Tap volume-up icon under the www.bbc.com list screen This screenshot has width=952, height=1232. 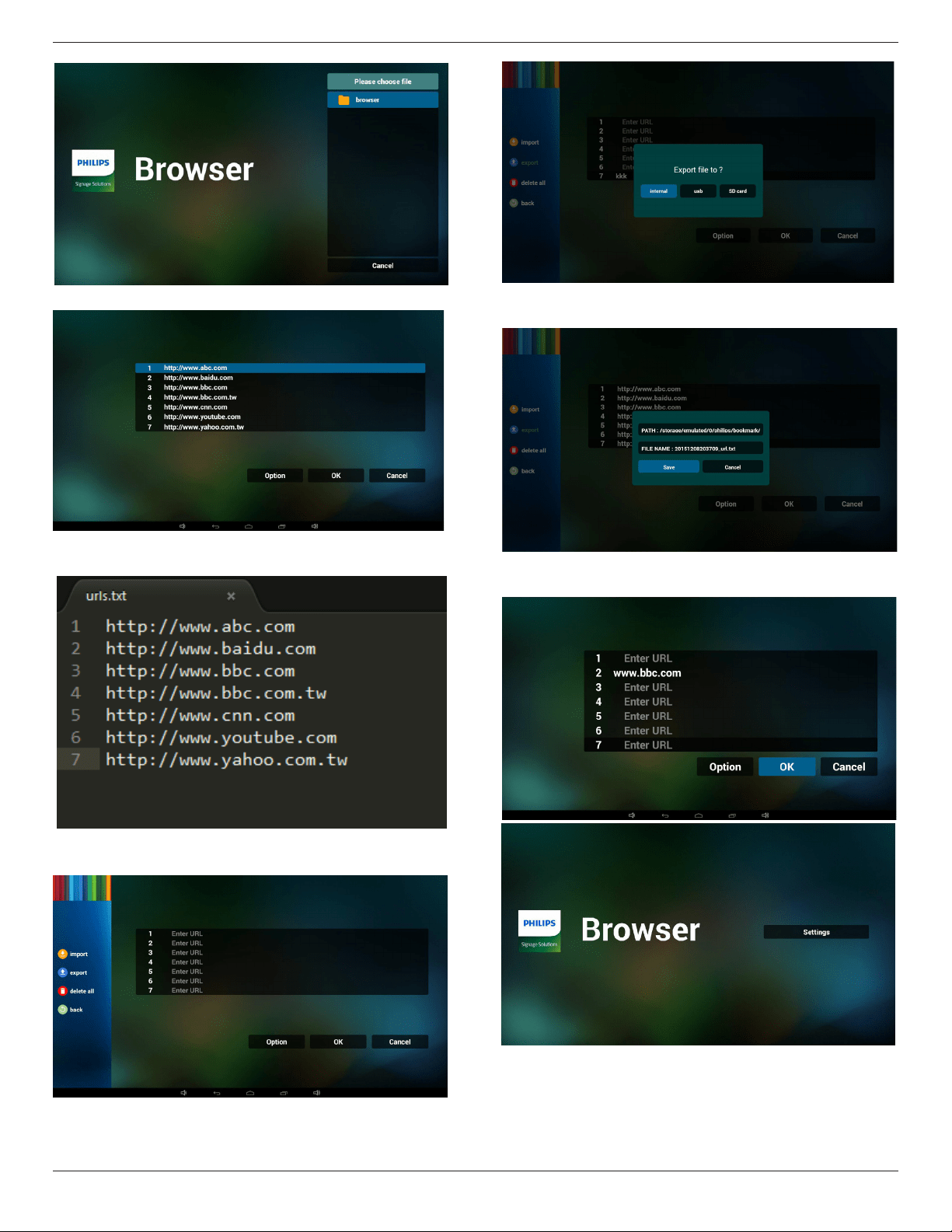(x=765, y=815)
